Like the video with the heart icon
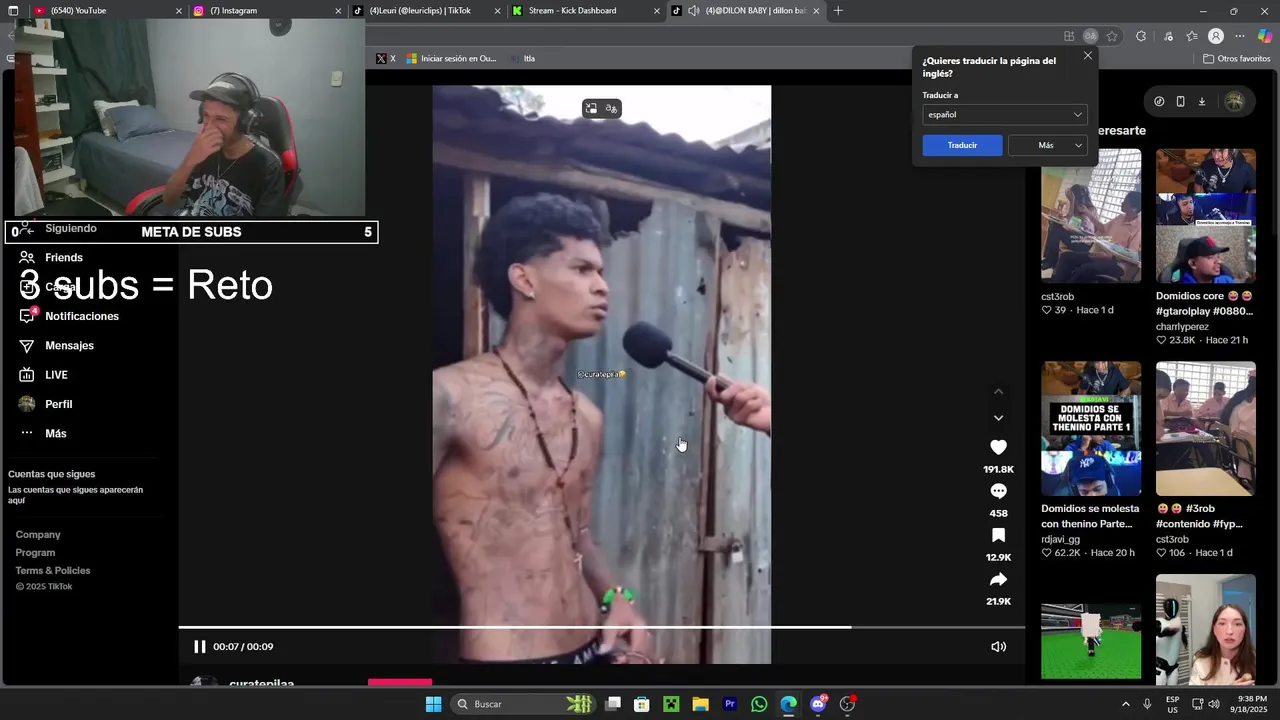Image resolution: width=1280 pixels, height=720 pixels. [x=998, y=447]
